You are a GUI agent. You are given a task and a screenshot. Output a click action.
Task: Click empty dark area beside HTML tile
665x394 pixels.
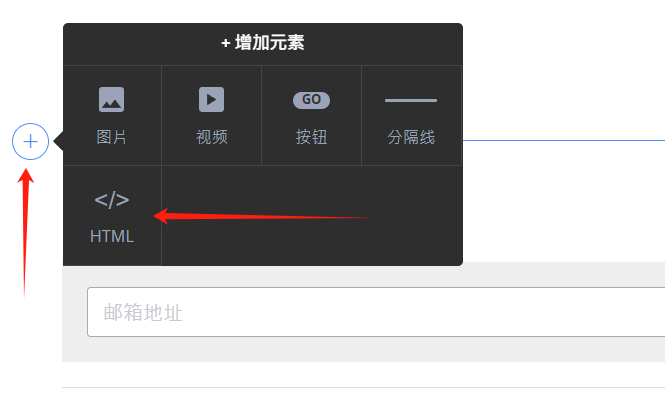312,215
